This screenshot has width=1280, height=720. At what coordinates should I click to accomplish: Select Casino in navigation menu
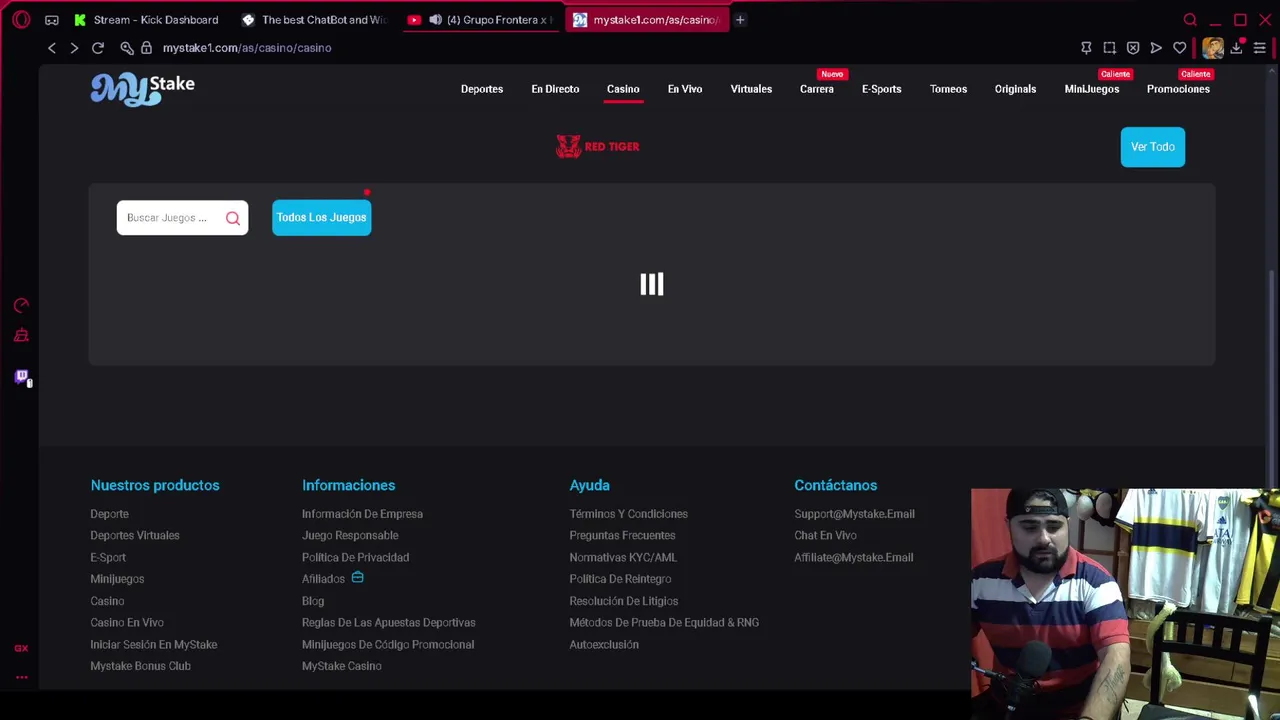point(623,89)
